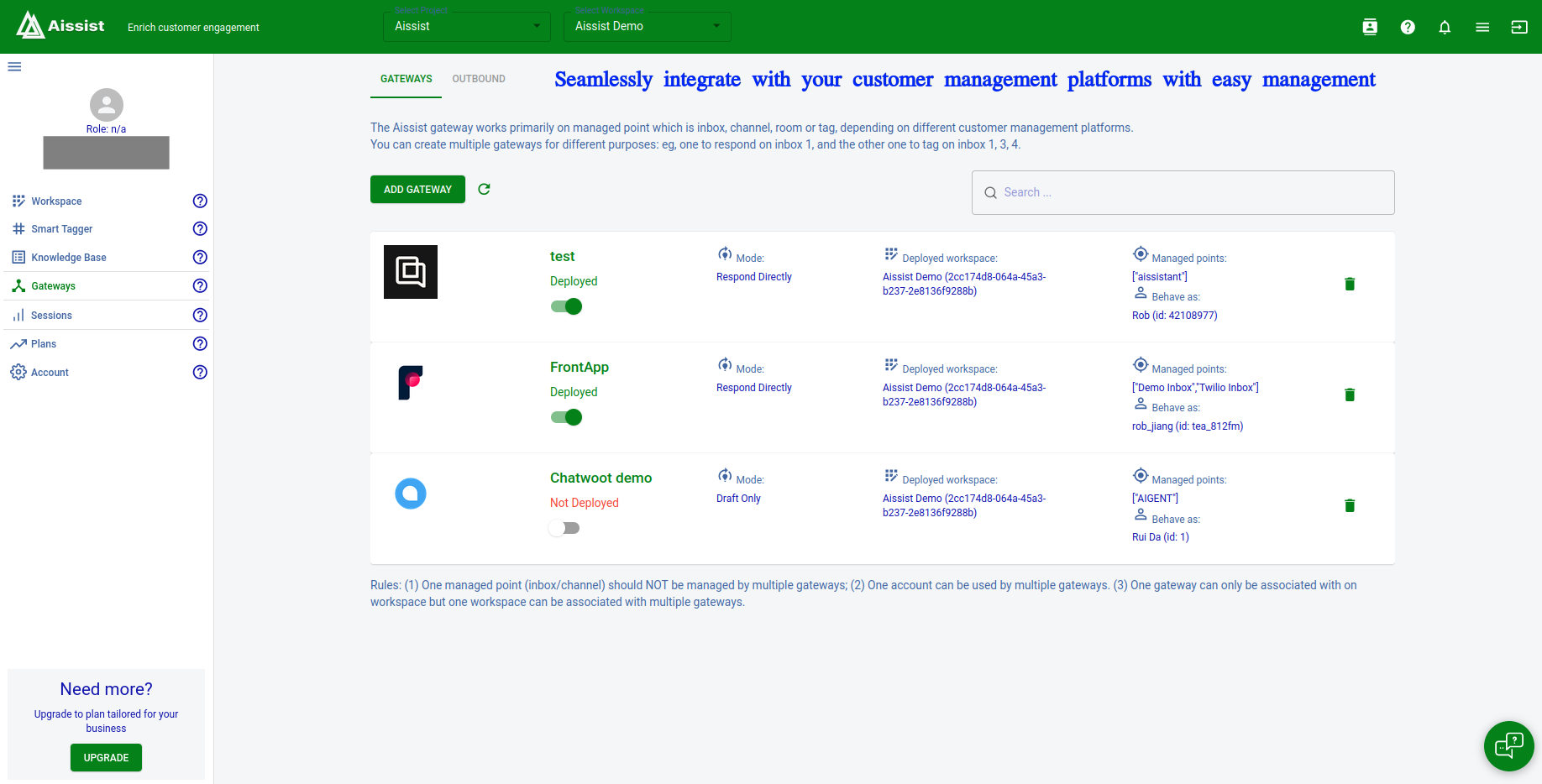
Task: Open help for Sessions
Action: tap(200, 315)
